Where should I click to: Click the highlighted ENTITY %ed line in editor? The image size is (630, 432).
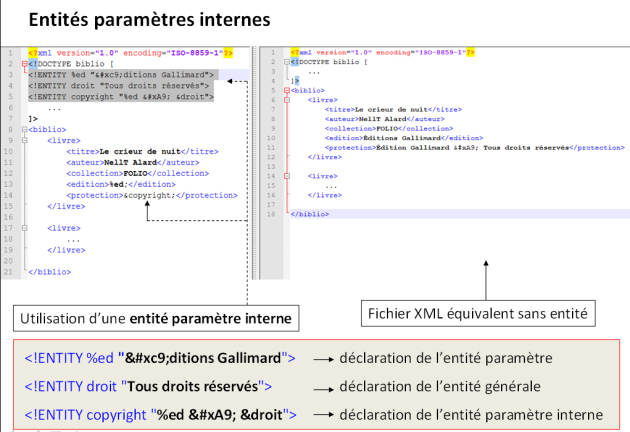[x=122, y=74]
